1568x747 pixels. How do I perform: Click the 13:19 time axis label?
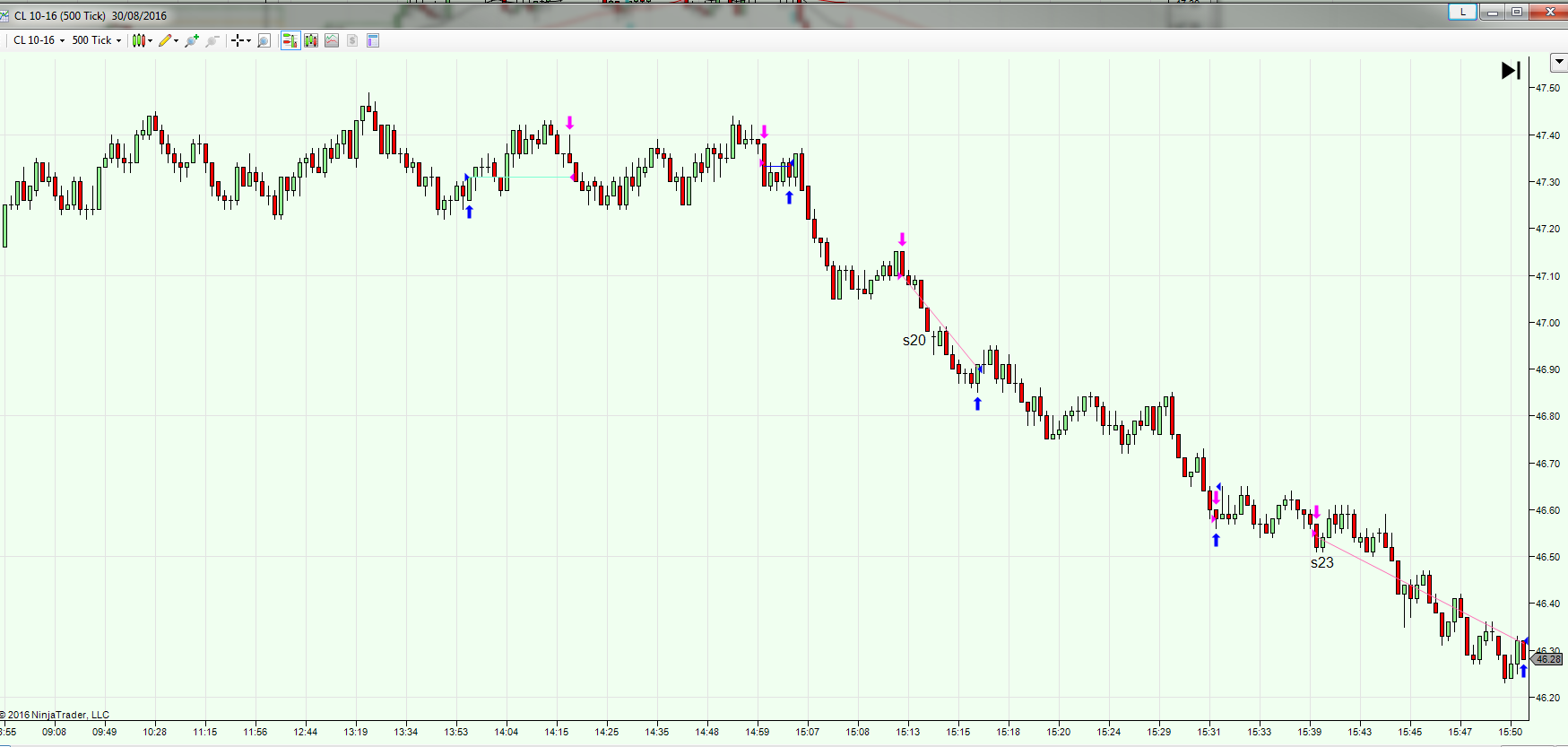click(355, 732)
